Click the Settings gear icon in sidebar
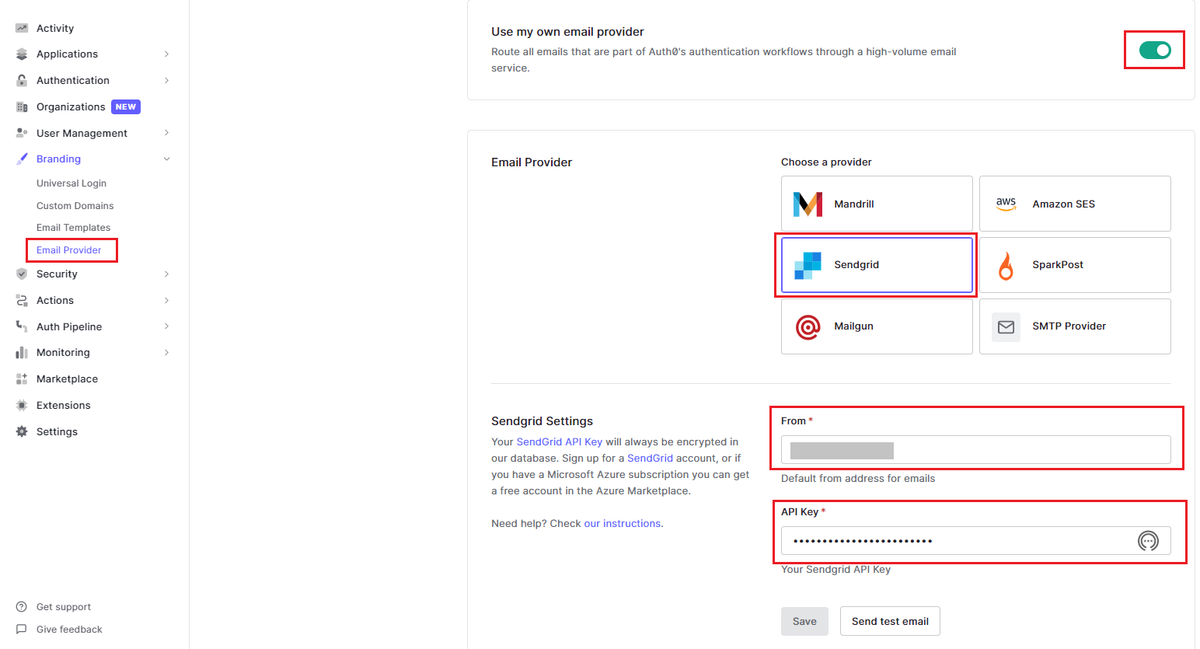1200x649 pixels. tap(22, 432)
